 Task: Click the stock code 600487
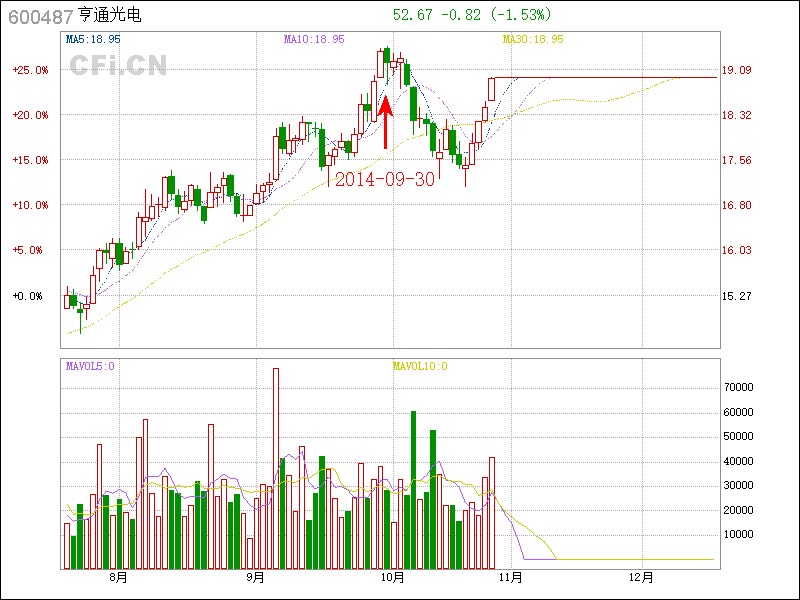tap(41, 17)
